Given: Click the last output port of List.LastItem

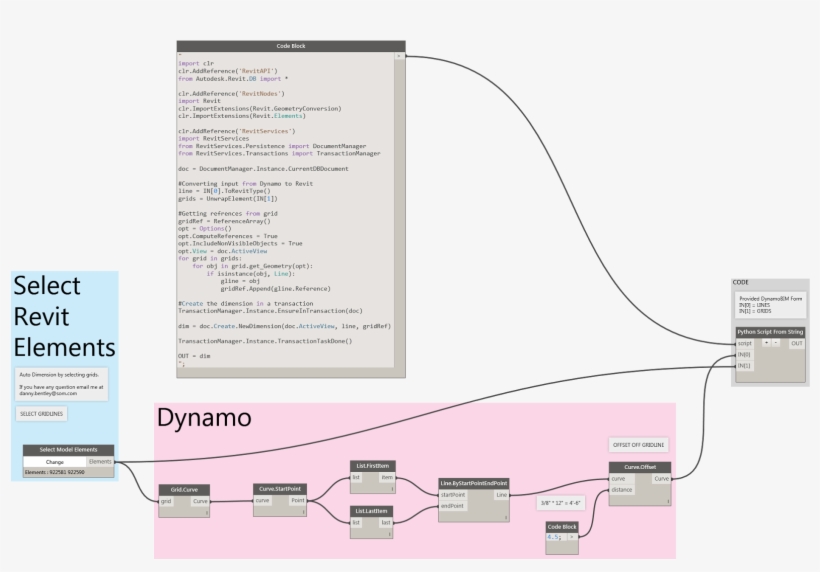Looking at the screenshot, I should click(x=385, y=522).
